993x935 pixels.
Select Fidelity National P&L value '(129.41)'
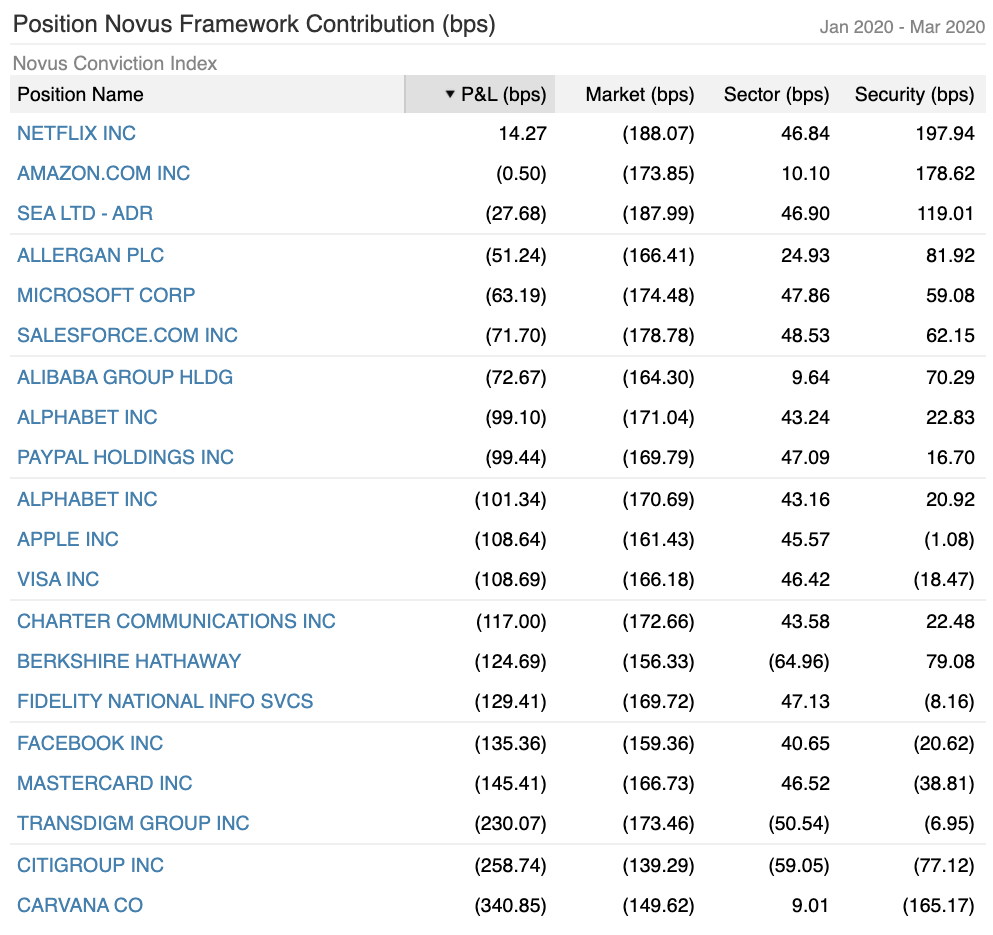pyautogui.click(x=510, y=701)
